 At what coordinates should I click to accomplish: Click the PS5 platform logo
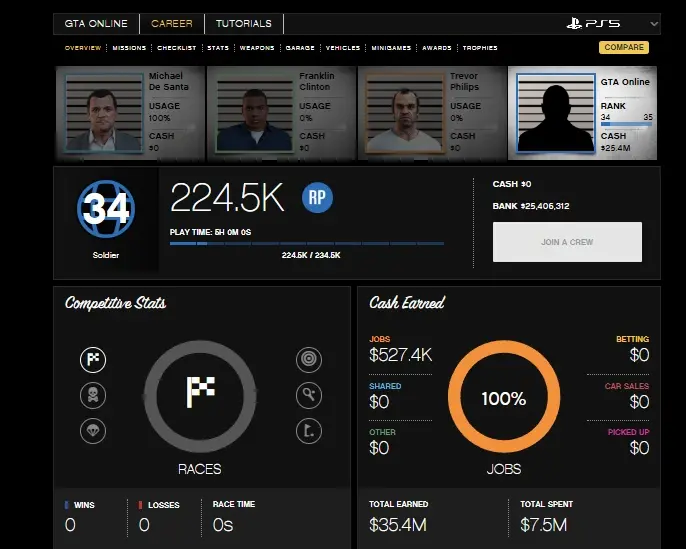(x=593, y=24)
